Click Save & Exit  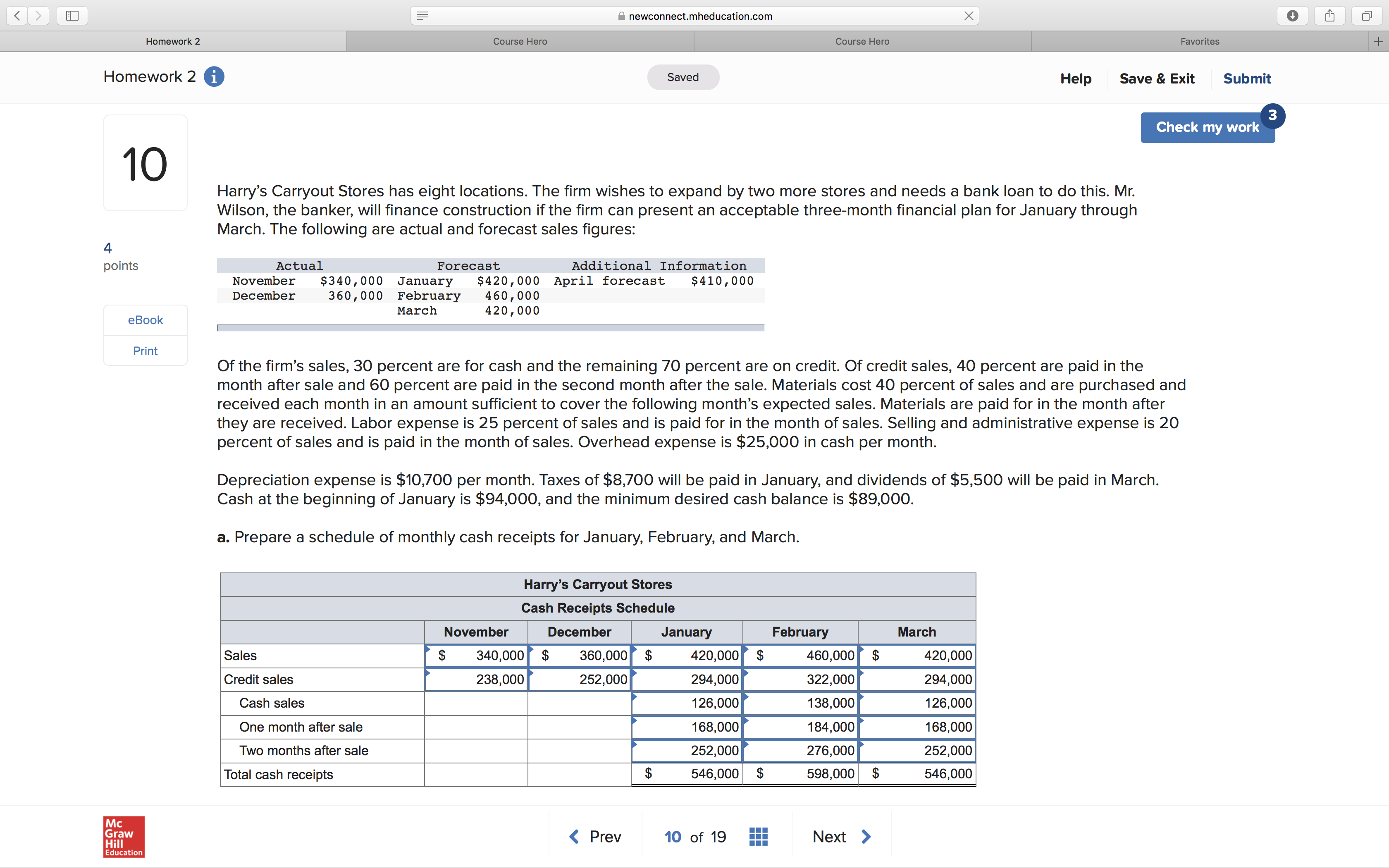[x=1157, y=79]
